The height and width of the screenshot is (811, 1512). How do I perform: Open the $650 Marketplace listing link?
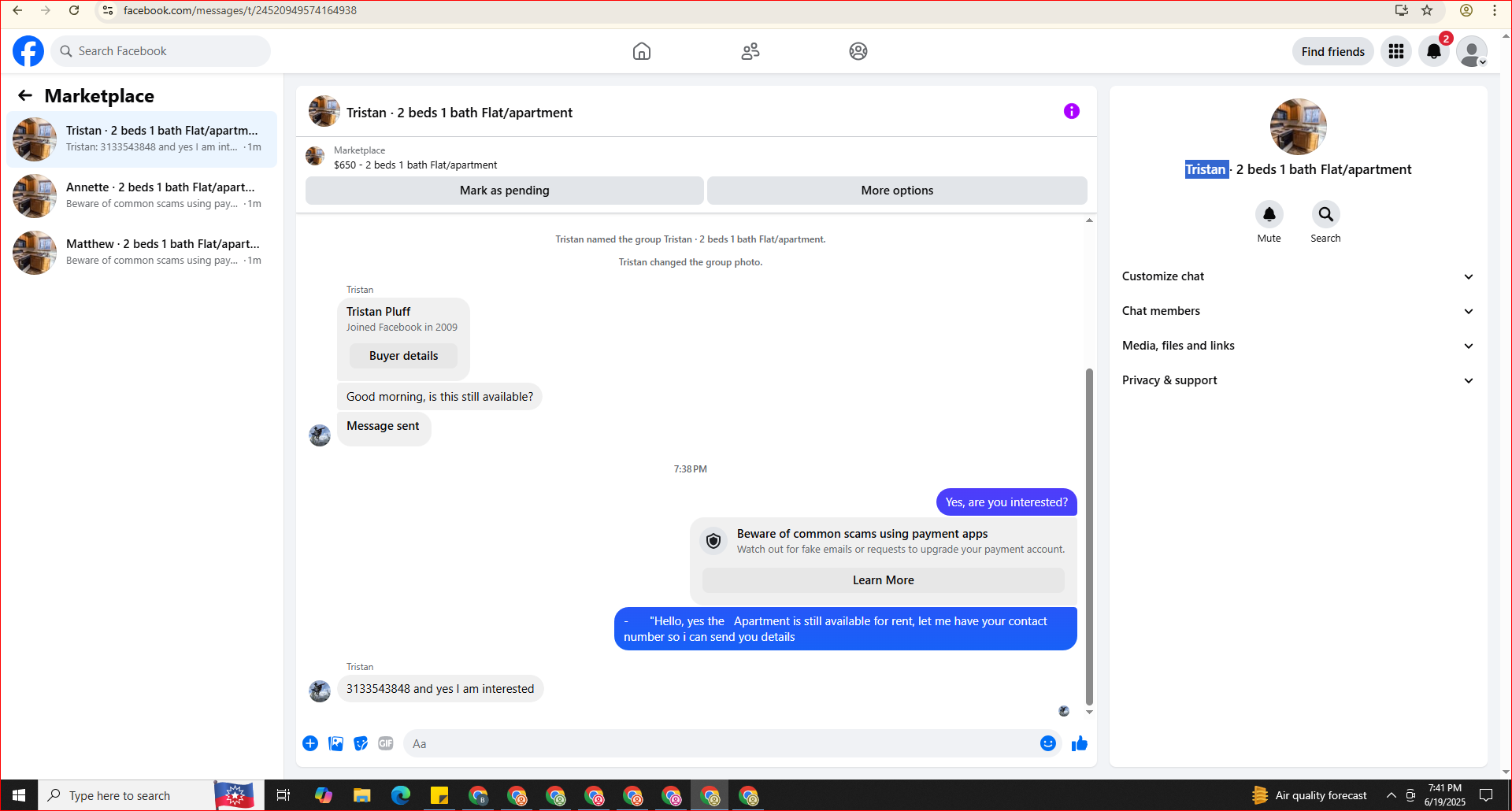(x=415, y=165)
